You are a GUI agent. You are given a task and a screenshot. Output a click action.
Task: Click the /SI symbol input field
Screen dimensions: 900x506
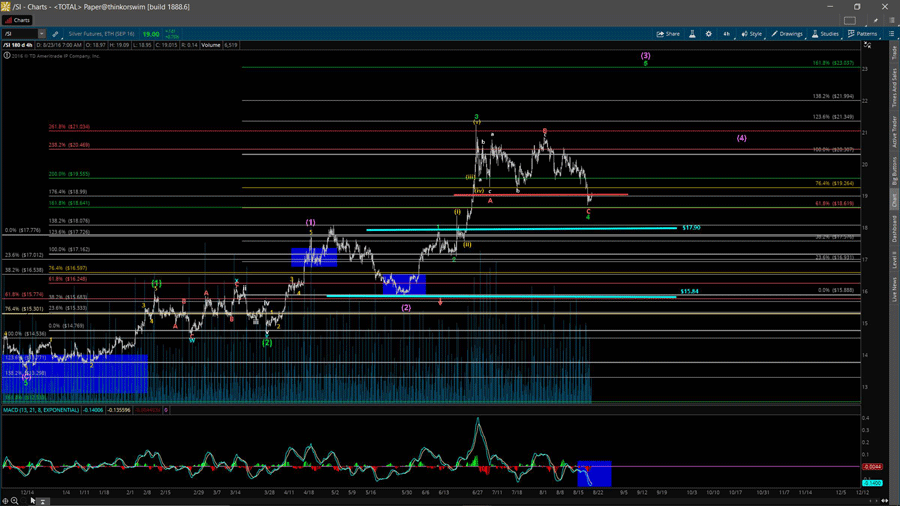coord(20,34)
